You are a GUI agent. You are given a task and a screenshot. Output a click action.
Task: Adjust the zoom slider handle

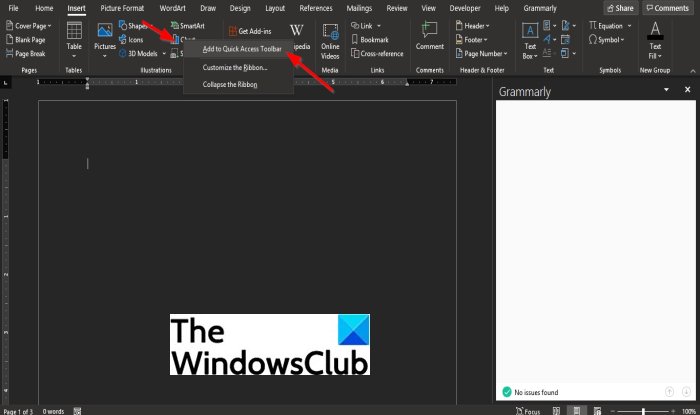pyautogui.click(x=643, y=411)
